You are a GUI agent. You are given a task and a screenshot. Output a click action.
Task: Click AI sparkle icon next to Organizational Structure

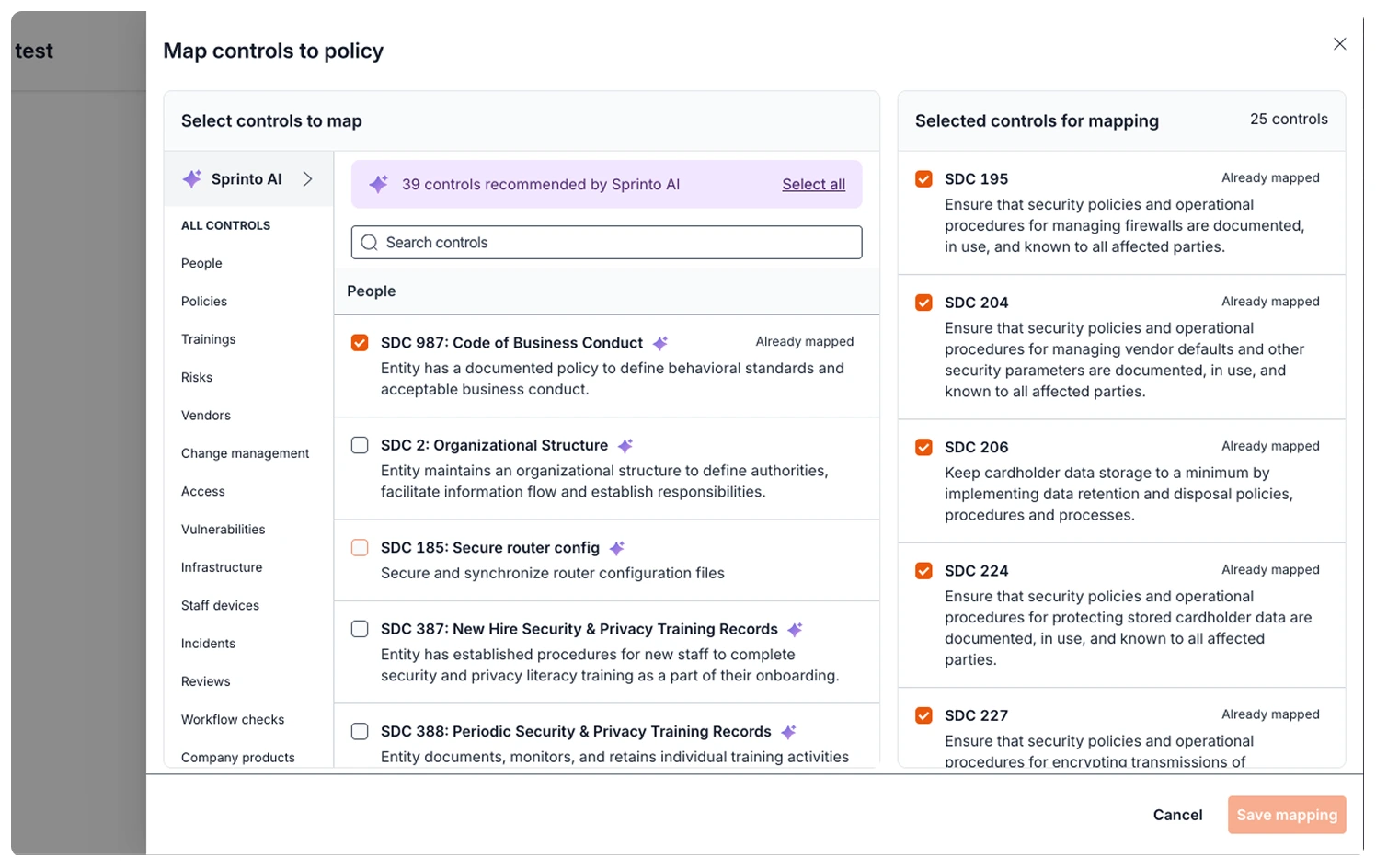click(625, 446)
